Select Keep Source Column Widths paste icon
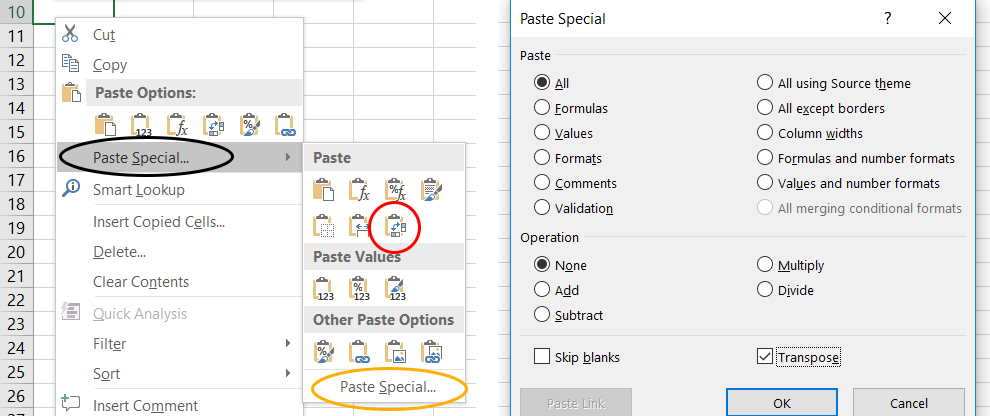 [359, 228]
